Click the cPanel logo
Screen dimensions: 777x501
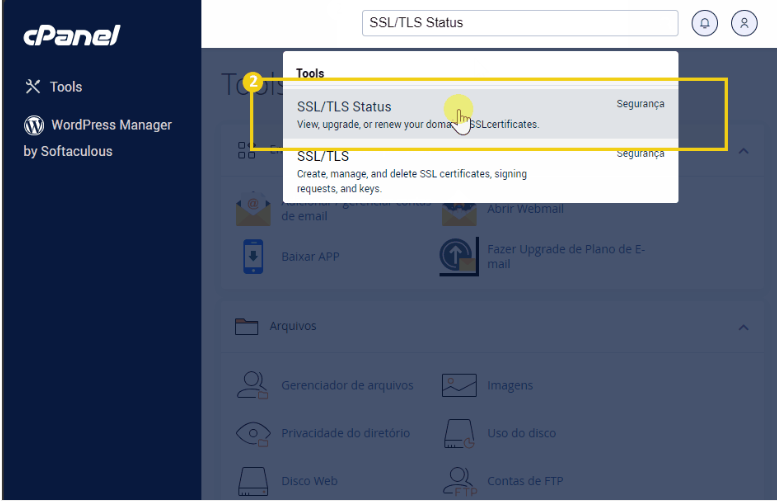[x=72, y=37]
